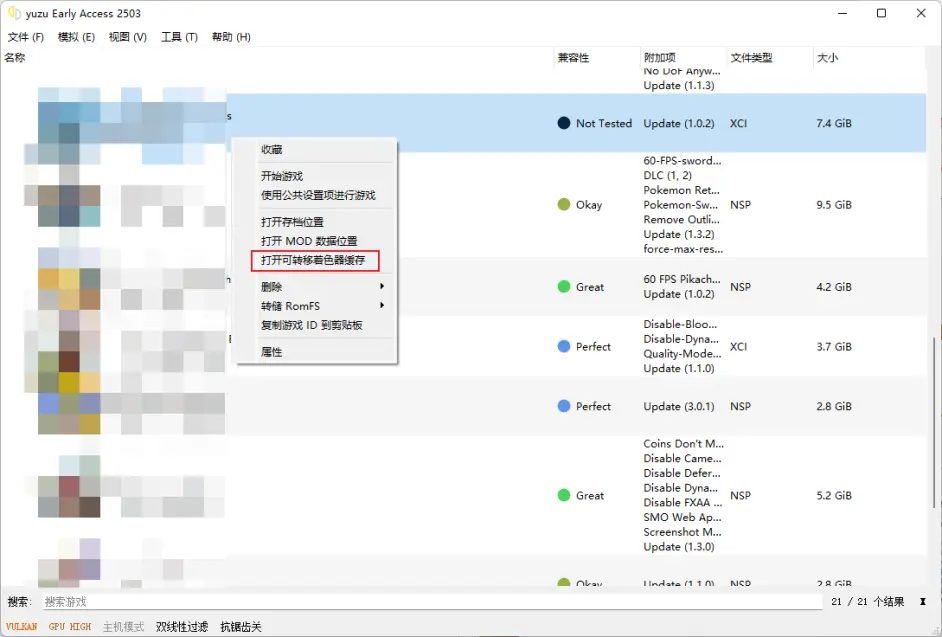Click the 9.5 GiB size cell
Viewport: 942px width, 637px height.
point(834,204)
